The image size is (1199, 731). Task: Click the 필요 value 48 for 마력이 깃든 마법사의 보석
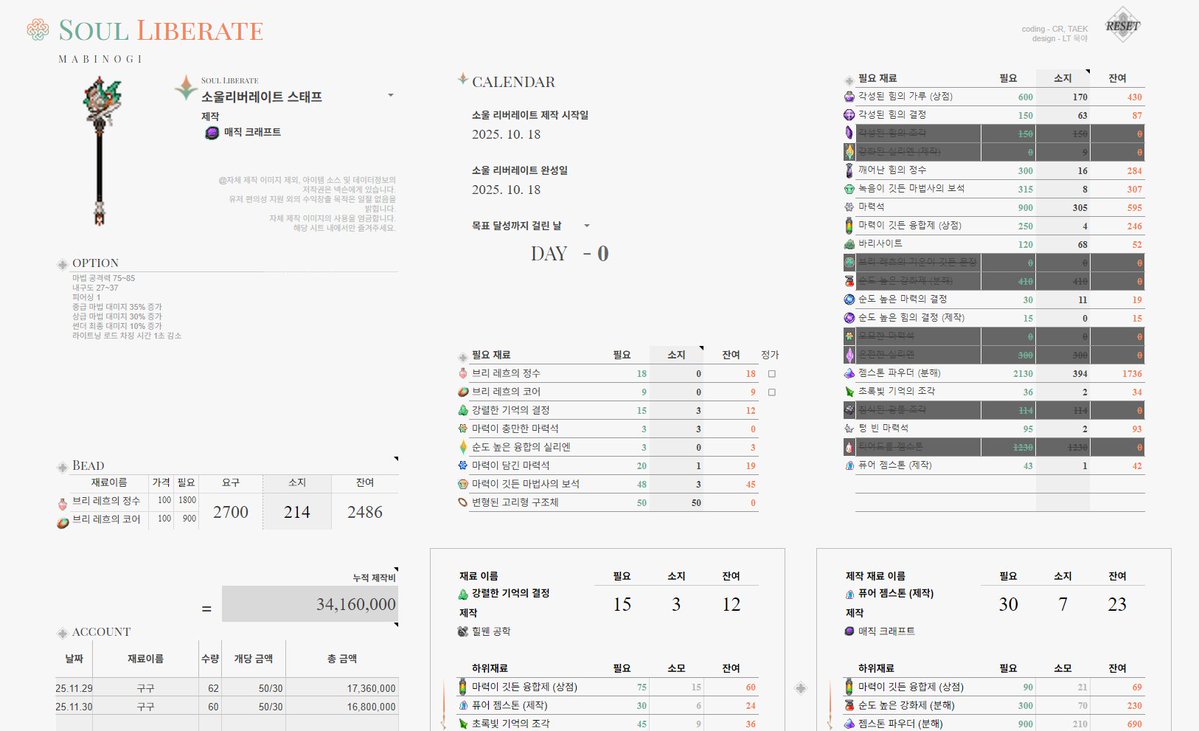642,485
